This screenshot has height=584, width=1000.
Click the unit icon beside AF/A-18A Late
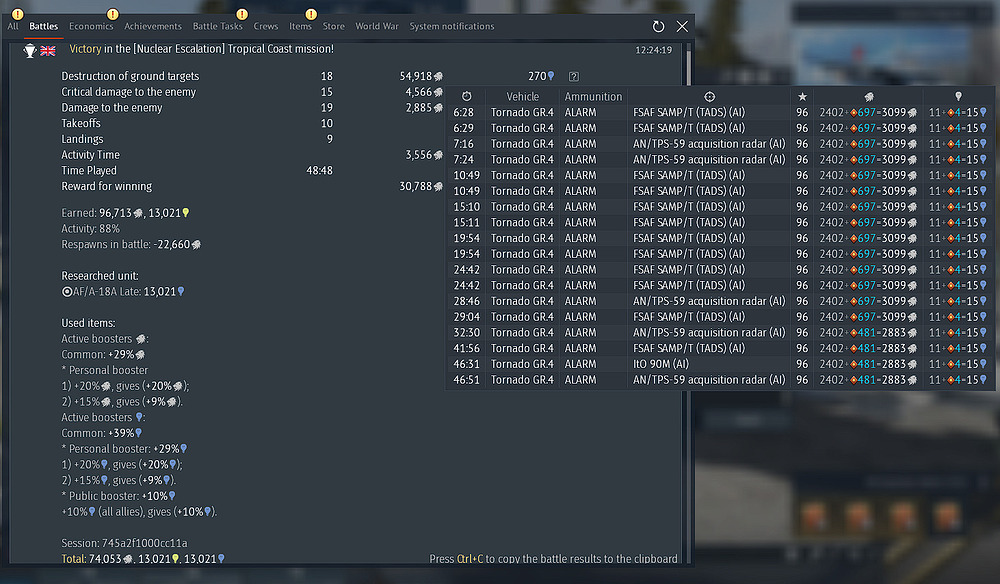pyautogui.click(x=66, y=291)
